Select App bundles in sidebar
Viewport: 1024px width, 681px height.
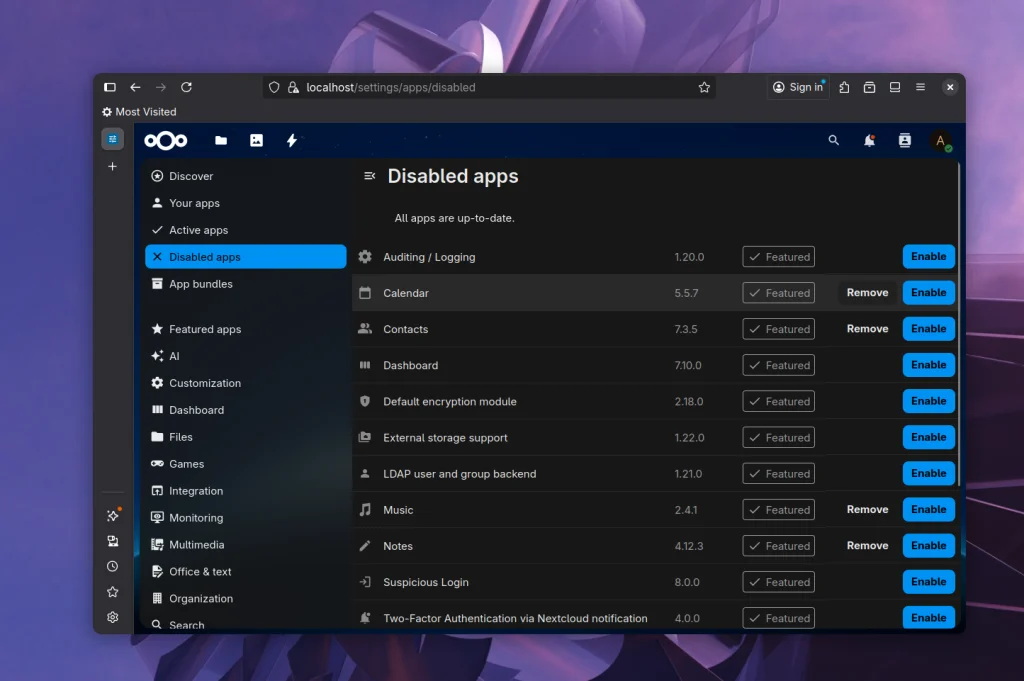tap(200, 284)
